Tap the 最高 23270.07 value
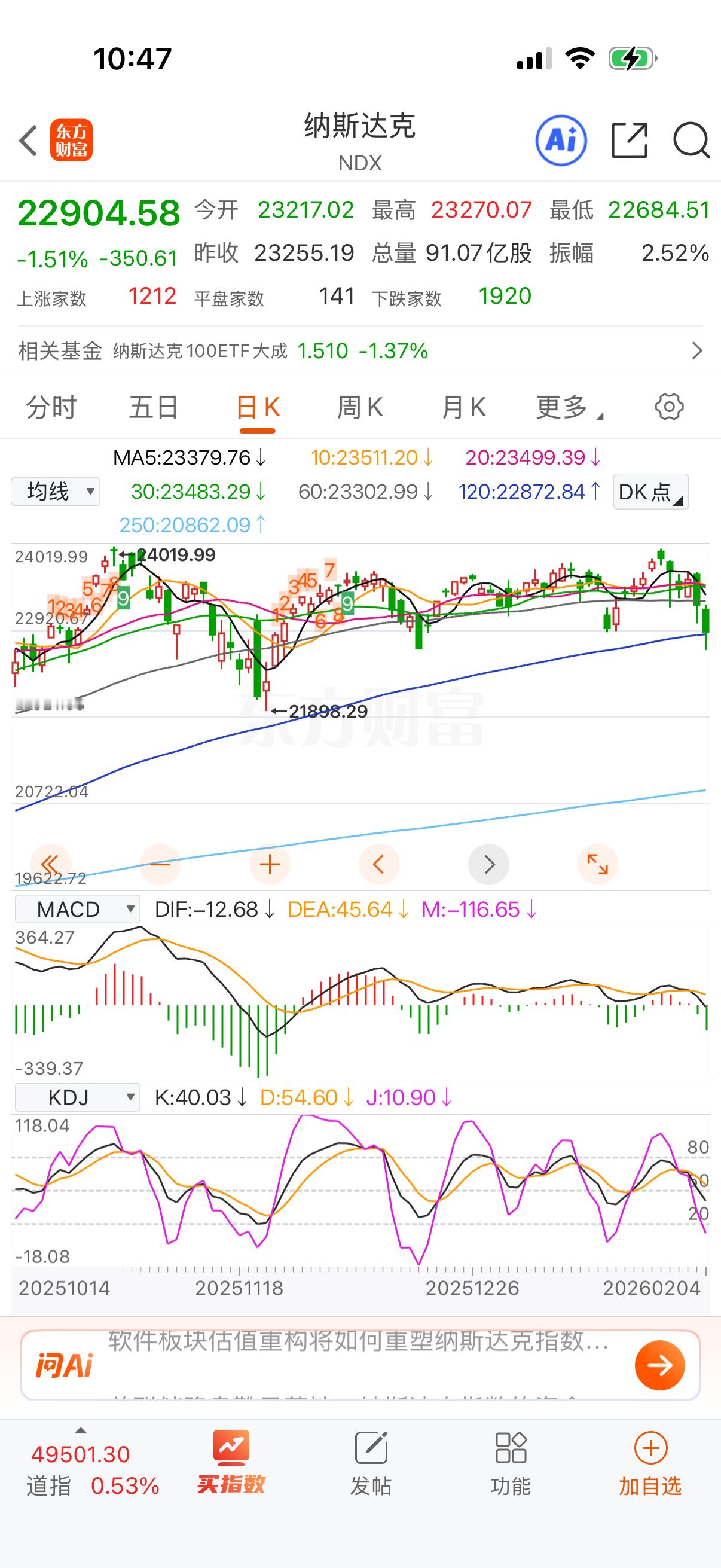The image size is (721, 1568). pyautogui.click(x=452, y=210)
